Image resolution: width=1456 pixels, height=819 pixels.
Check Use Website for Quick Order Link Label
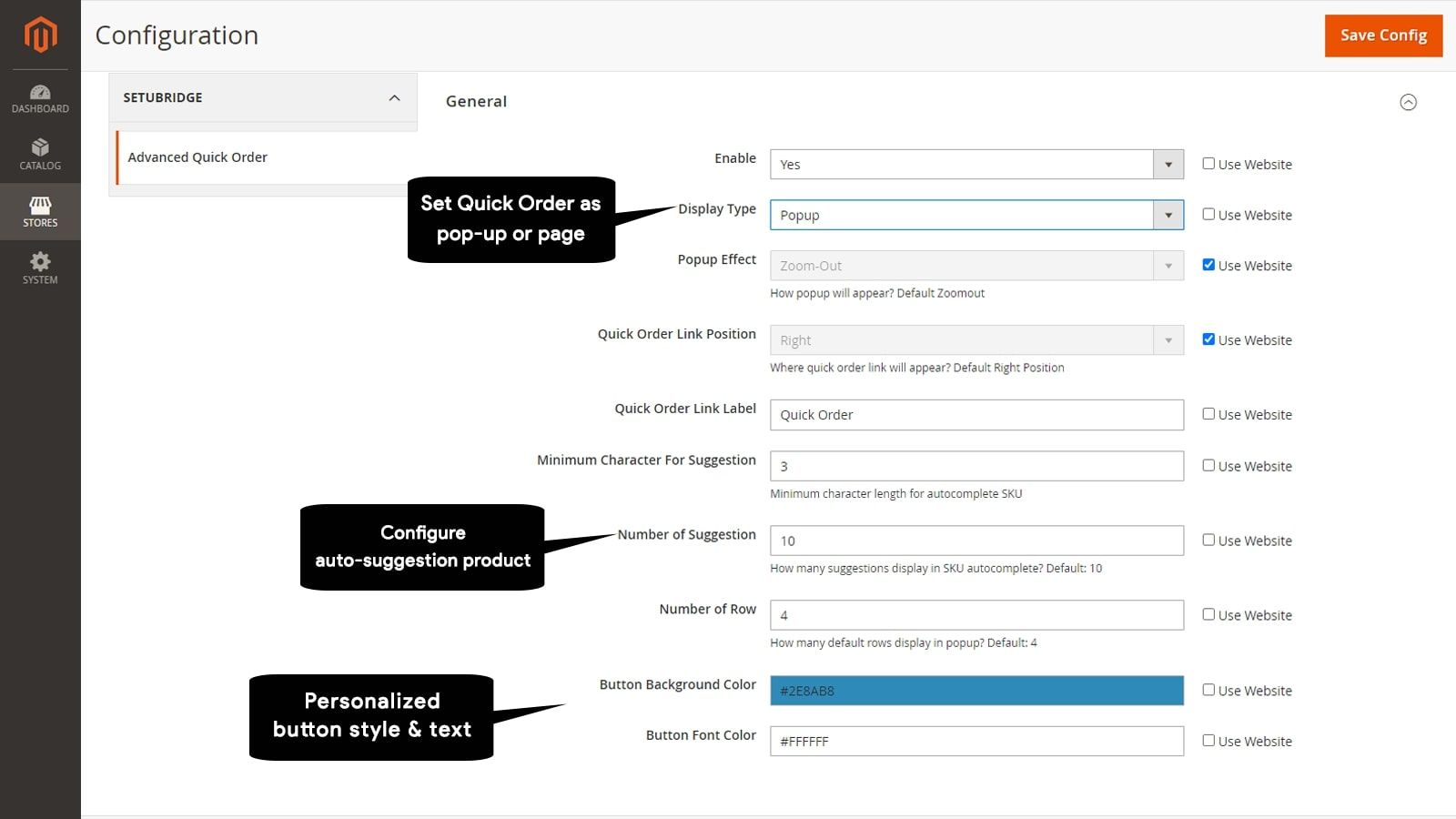(x=1208, y=414)
